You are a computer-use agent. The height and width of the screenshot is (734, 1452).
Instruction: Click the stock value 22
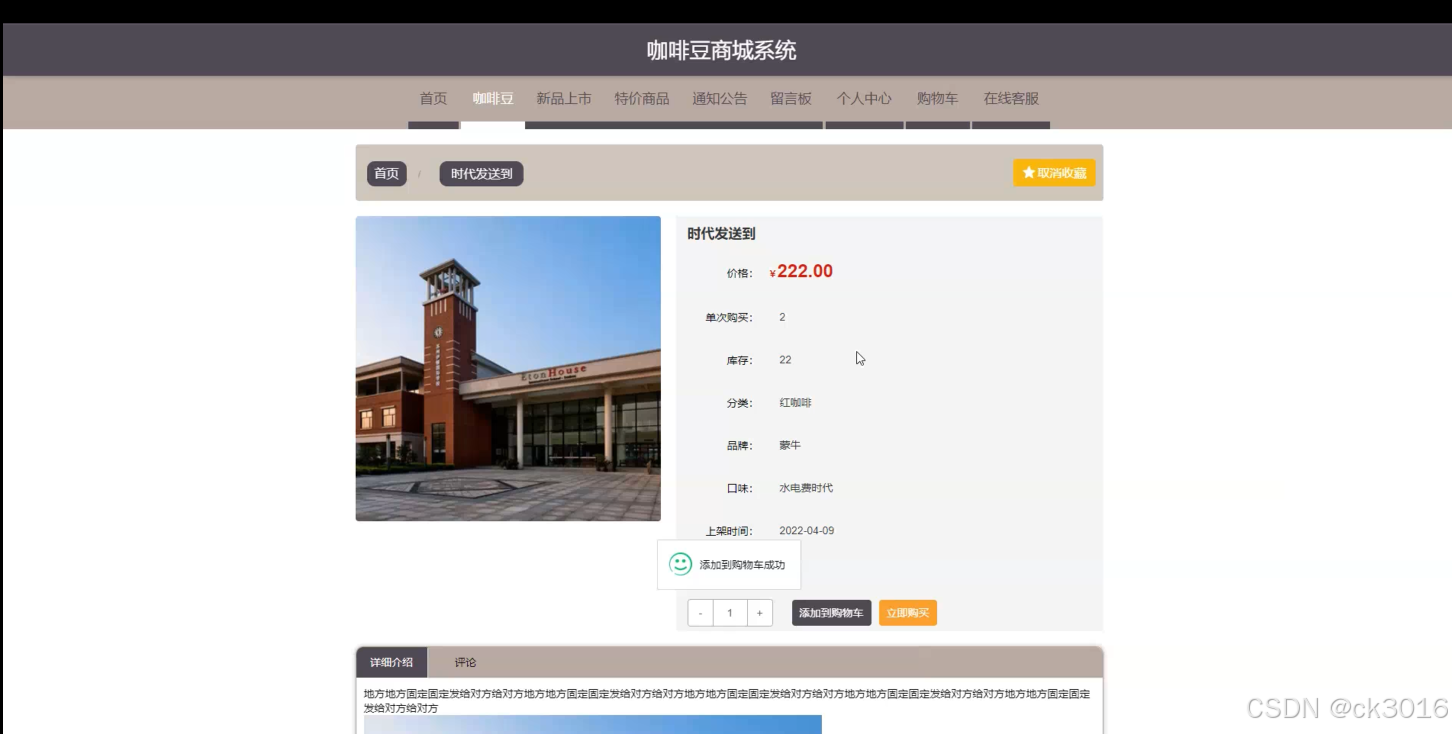[785, 360]
